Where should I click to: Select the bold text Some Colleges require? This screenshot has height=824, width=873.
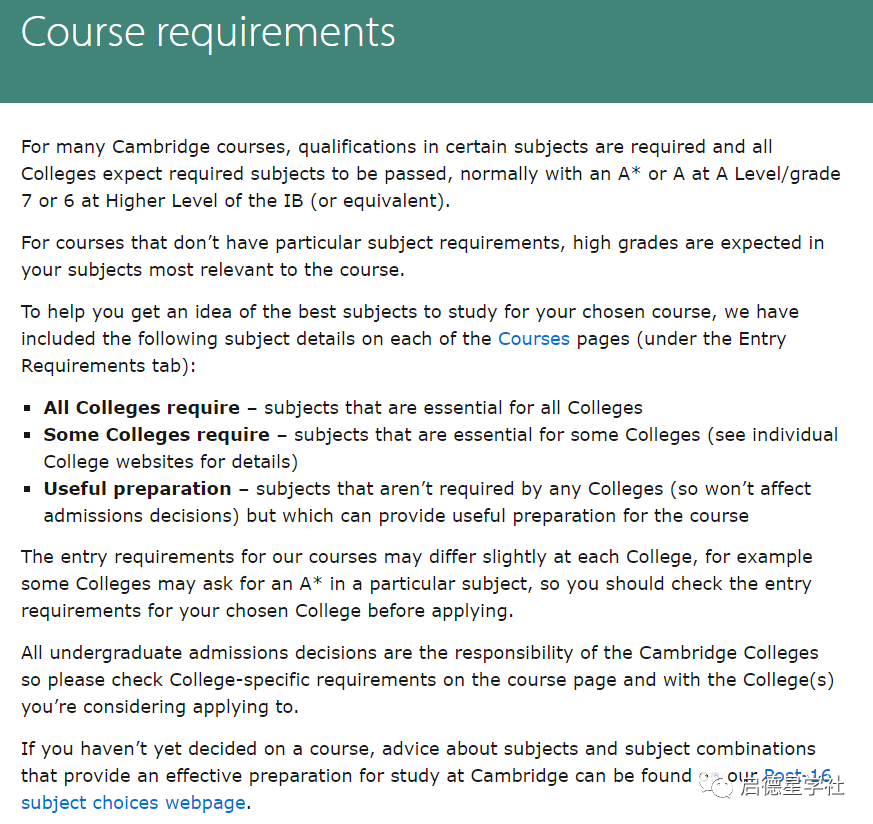click(157, 434)
